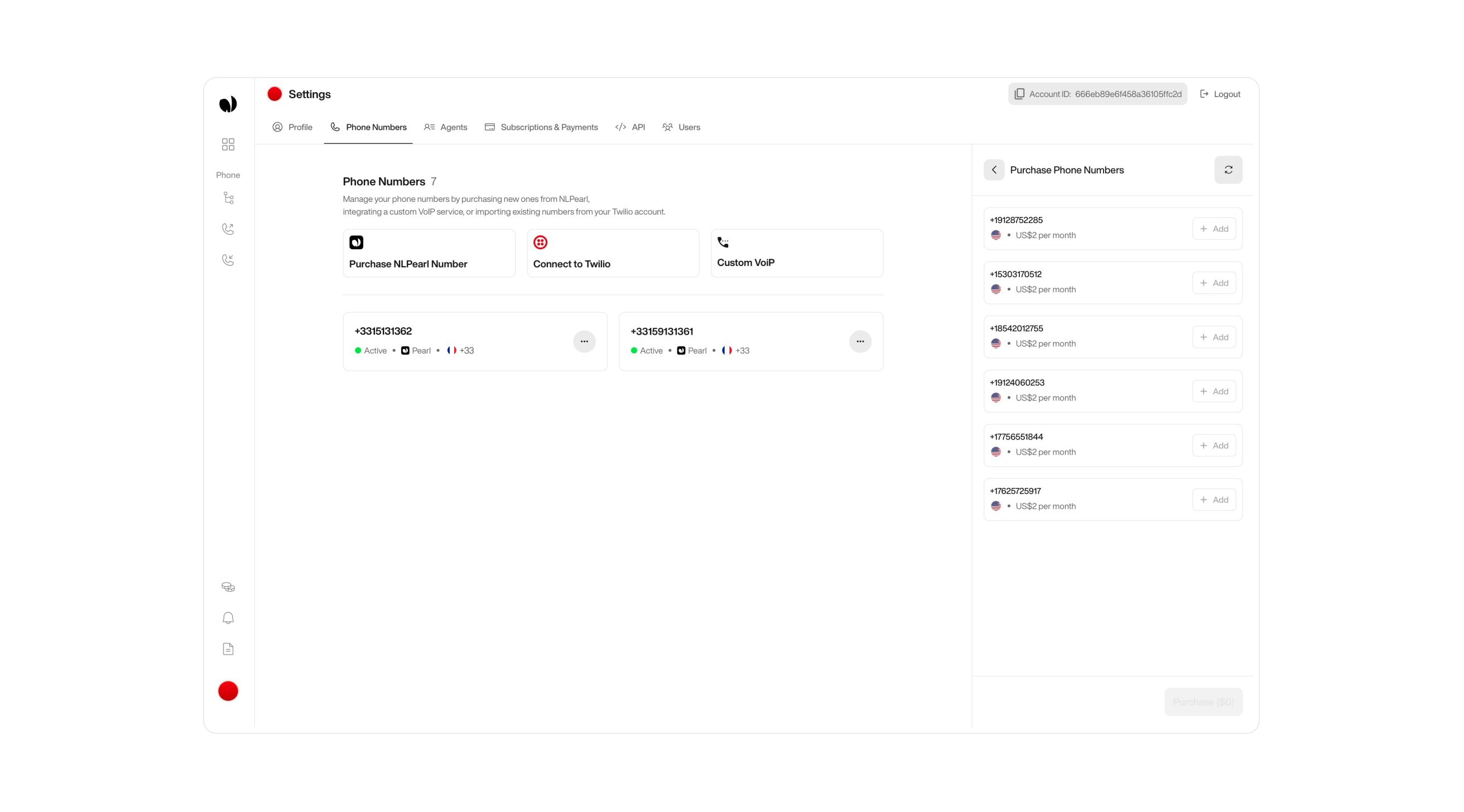Add number +18542012755 to selection
Image resolution: width=1464 pixels, height=812 pixels.
tap(1214, 336)
